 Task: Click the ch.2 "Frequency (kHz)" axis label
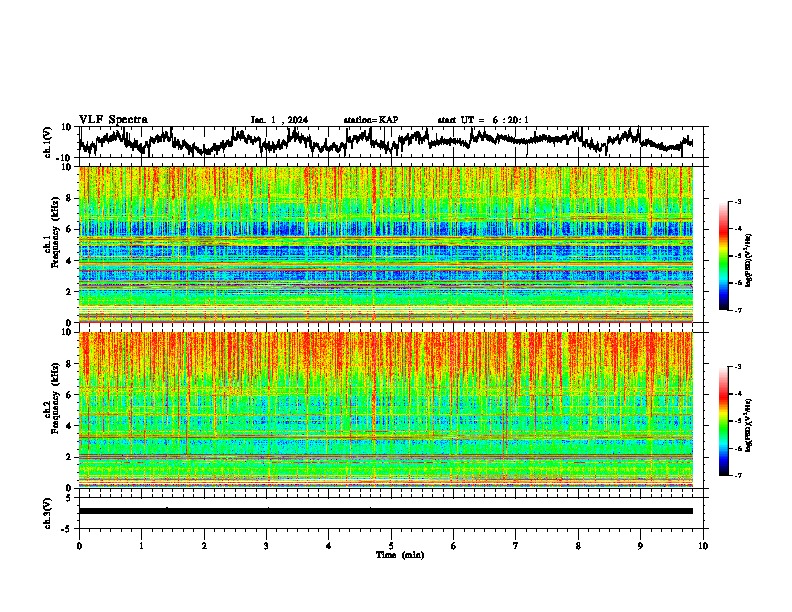[55, 398]
